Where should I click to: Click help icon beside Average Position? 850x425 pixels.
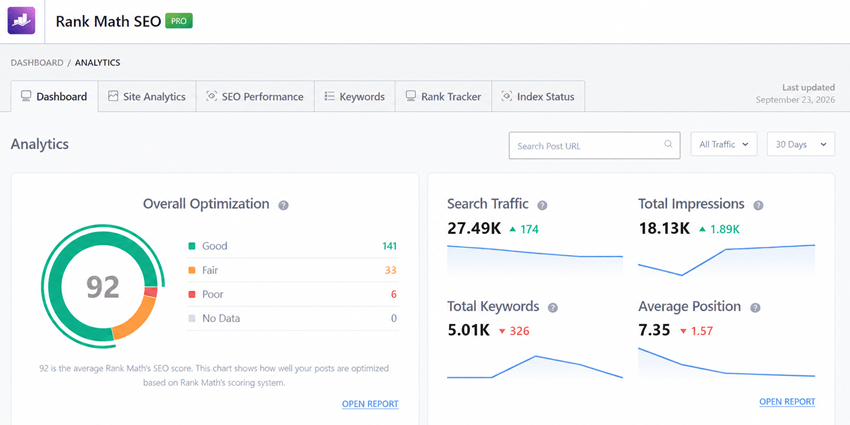[x=755, y=308]
